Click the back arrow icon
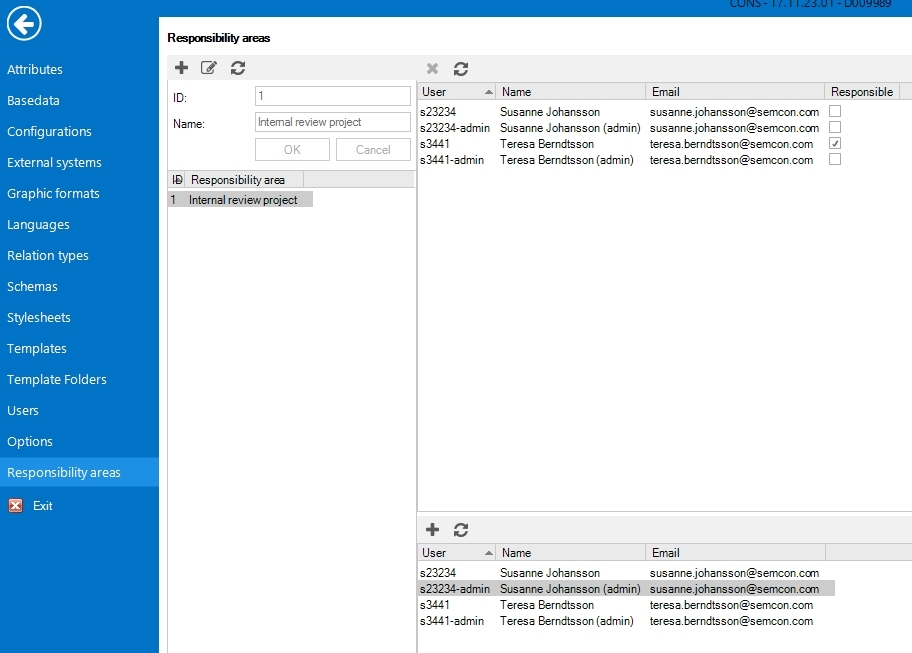Viewport: 912px width, 653px height. coord(24,23)
